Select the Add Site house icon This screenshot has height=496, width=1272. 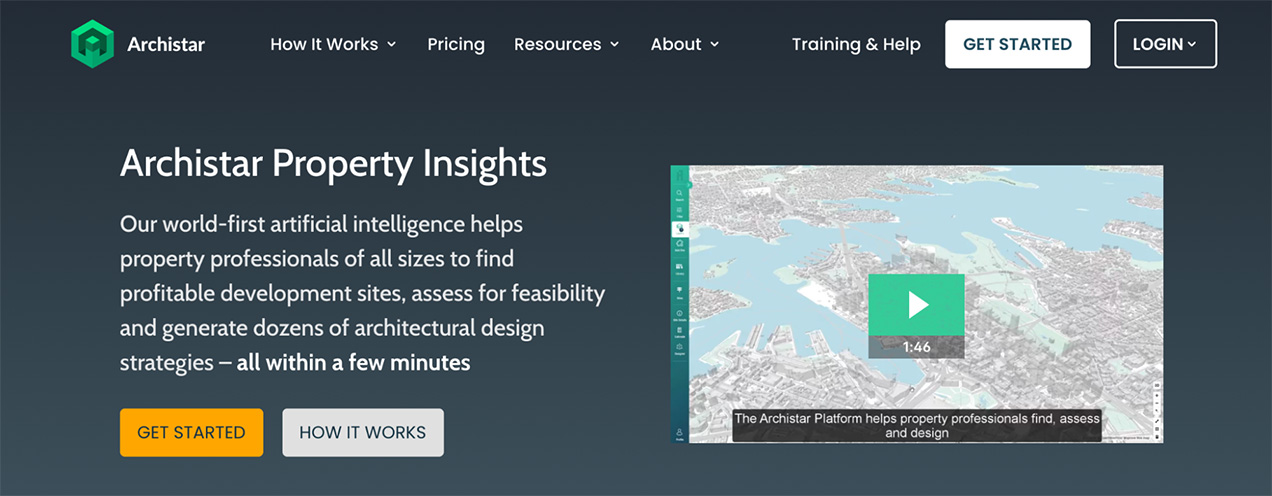pos(680,246)
